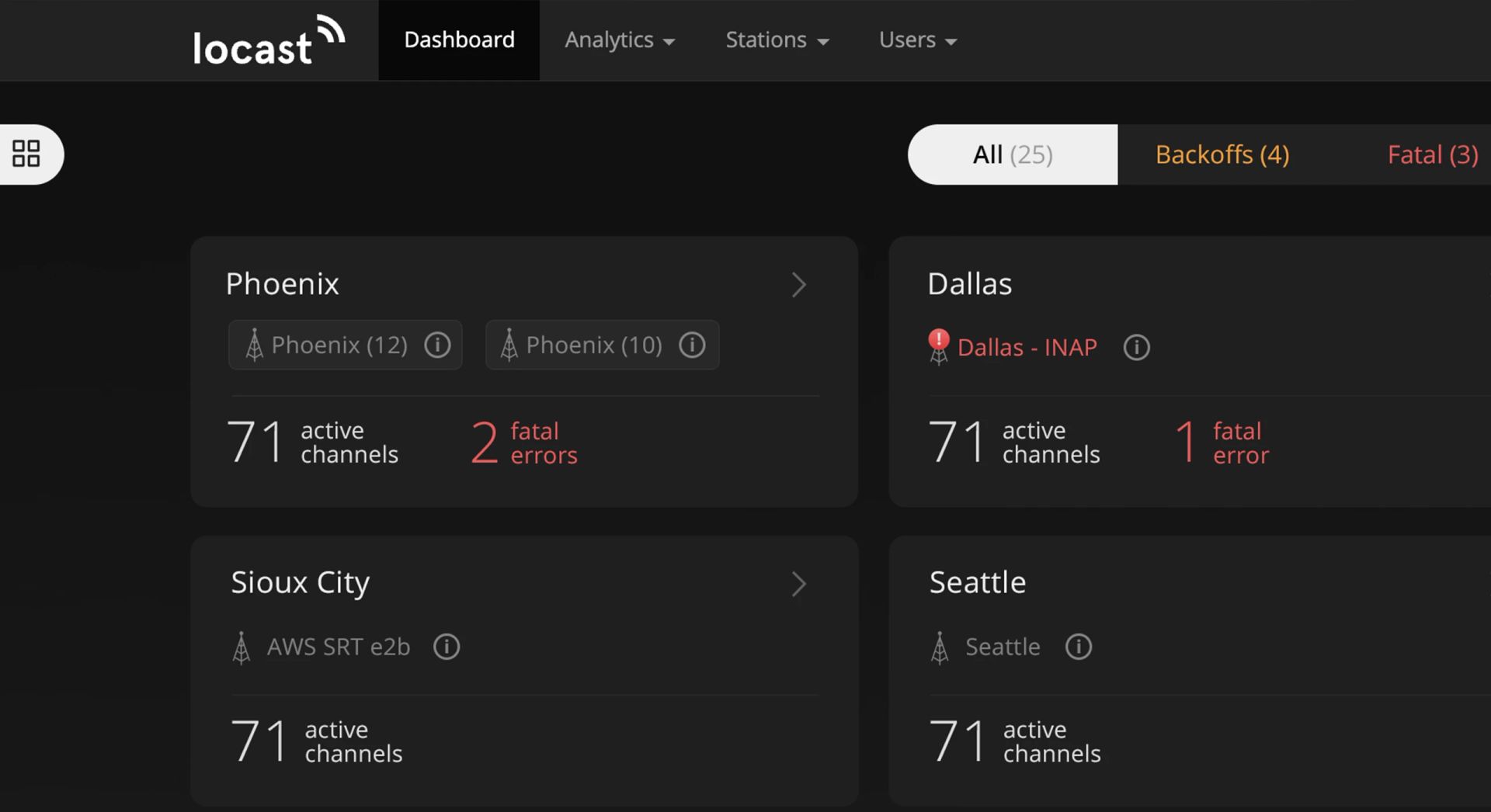Click the info icon beside Dallas - INAP
This screenshot has height=812, width=1491.
tap(1136, 348)
